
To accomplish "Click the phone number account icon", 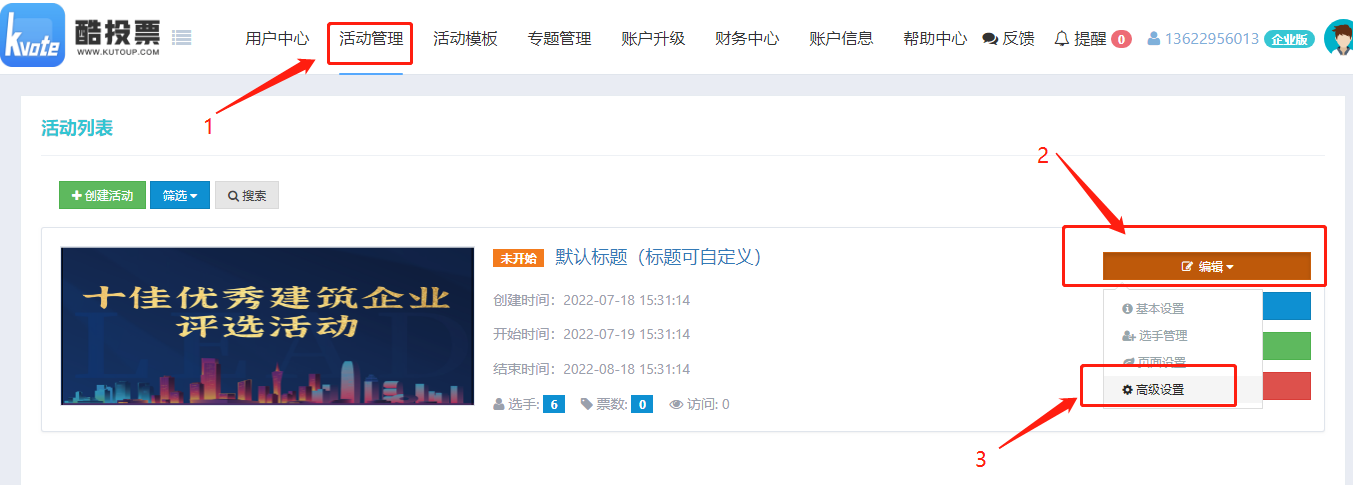I will (1154, 39).
